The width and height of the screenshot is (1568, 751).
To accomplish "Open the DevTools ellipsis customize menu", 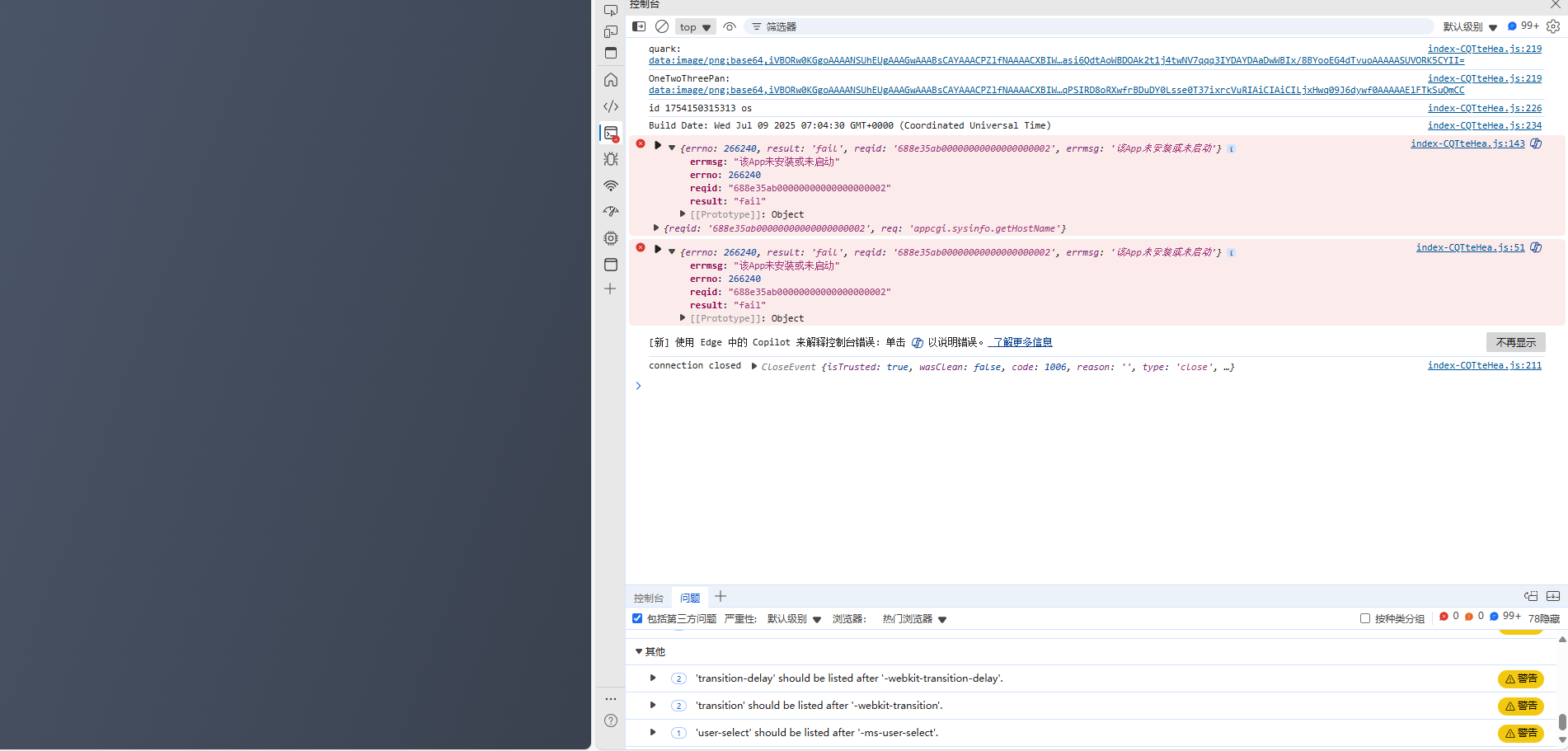I will click(611, 699).
